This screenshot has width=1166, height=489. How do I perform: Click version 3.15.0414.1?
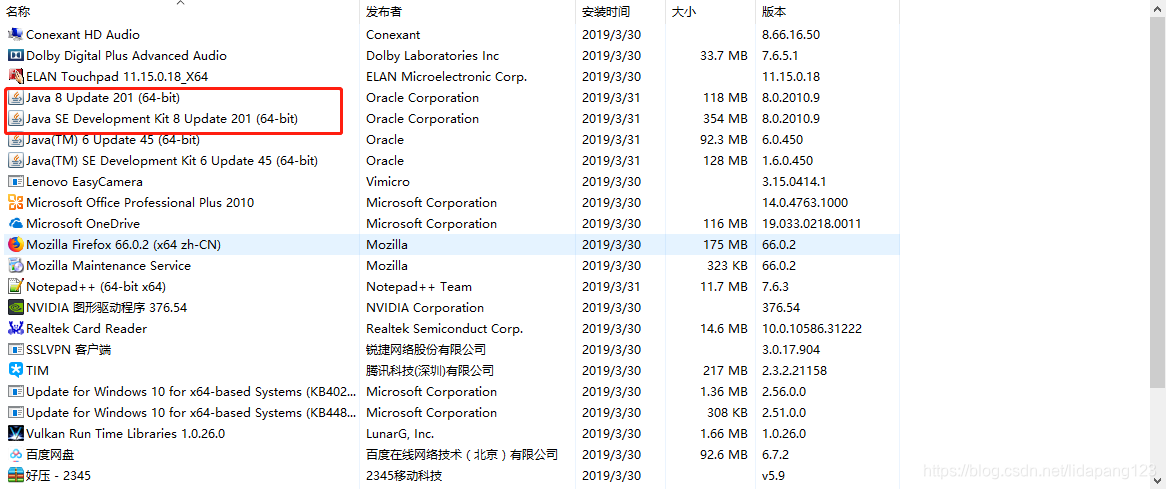click(x=794, y=181)
